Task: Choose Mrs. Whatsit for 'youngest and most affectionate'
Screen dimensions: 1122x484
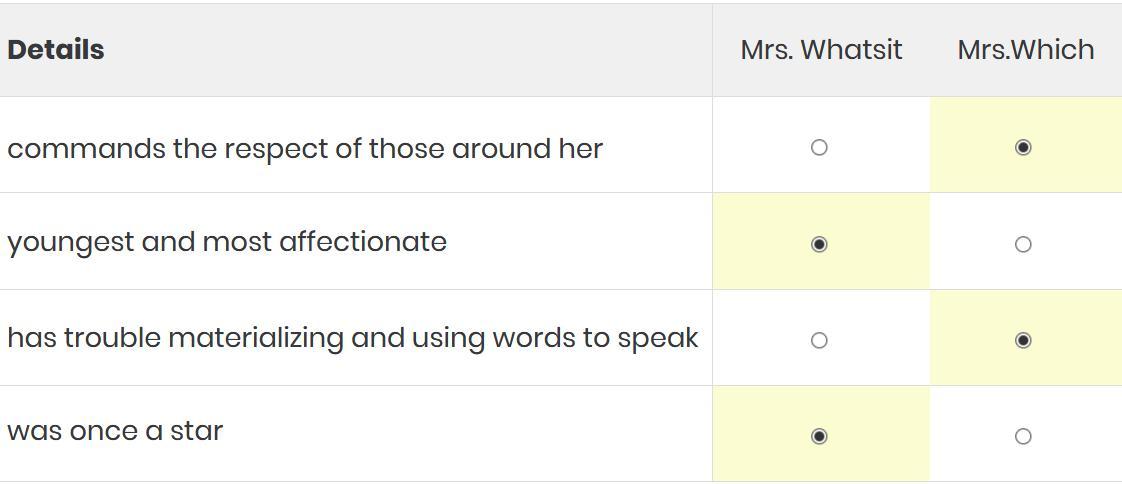Action: click(x=819, y=244)
